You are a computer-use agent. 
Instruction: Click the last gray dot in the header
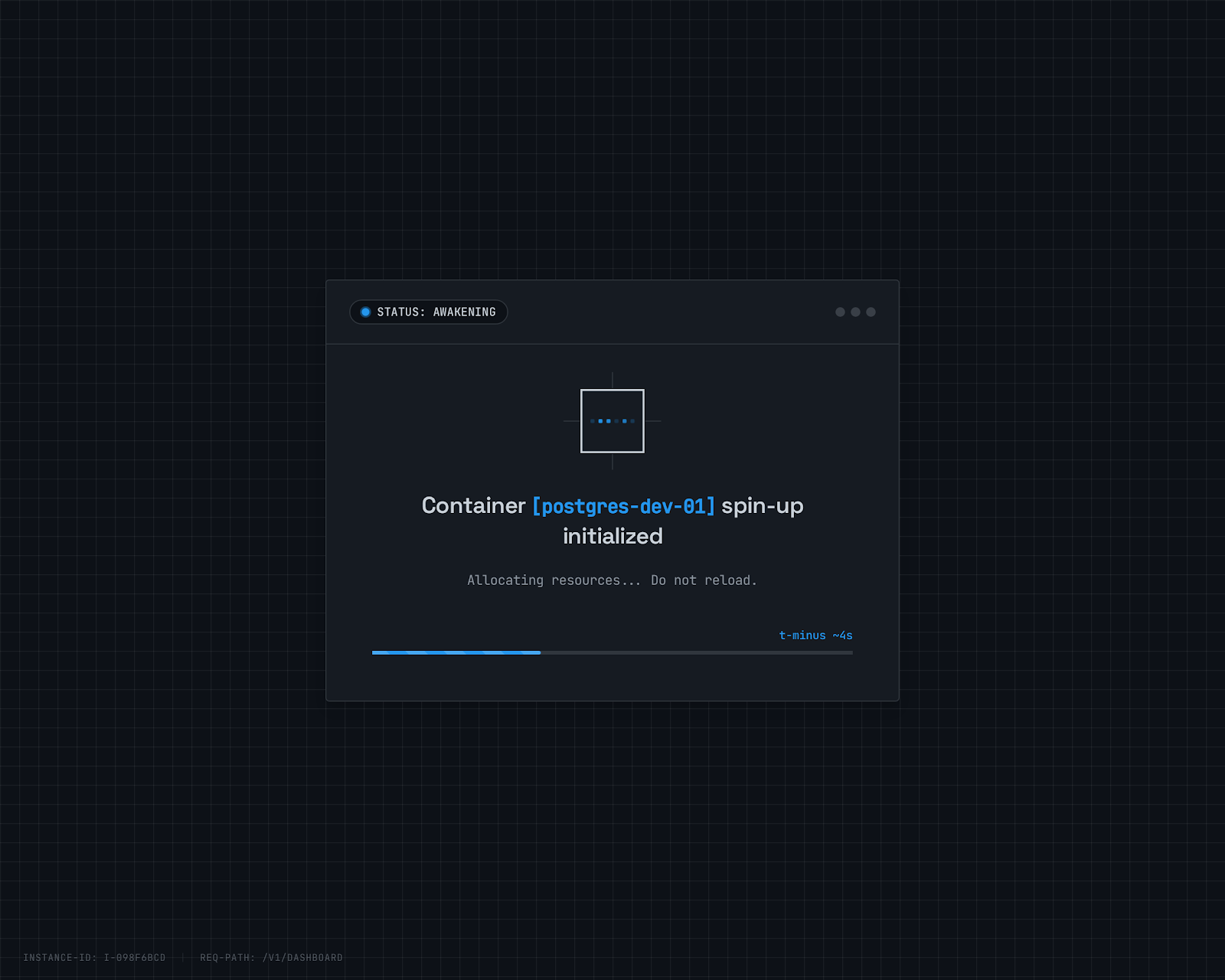click(x=871, y=312)
